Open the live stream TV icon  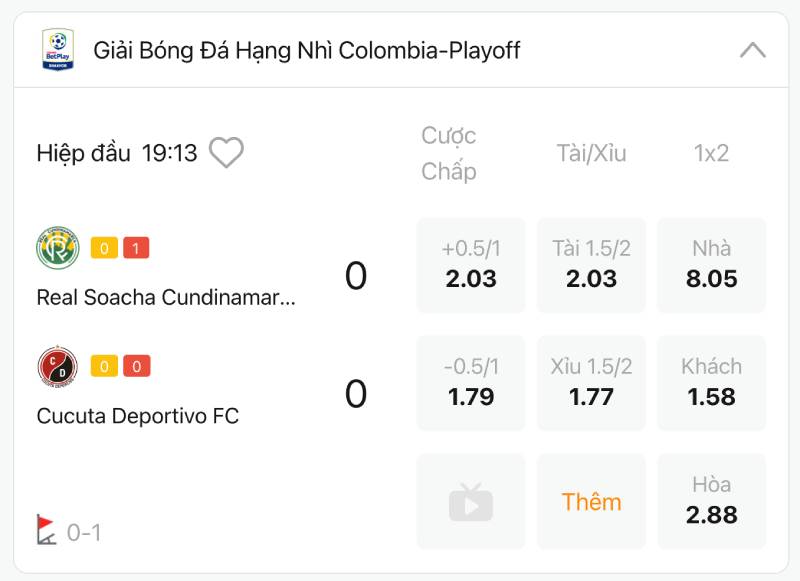(471, 501)
